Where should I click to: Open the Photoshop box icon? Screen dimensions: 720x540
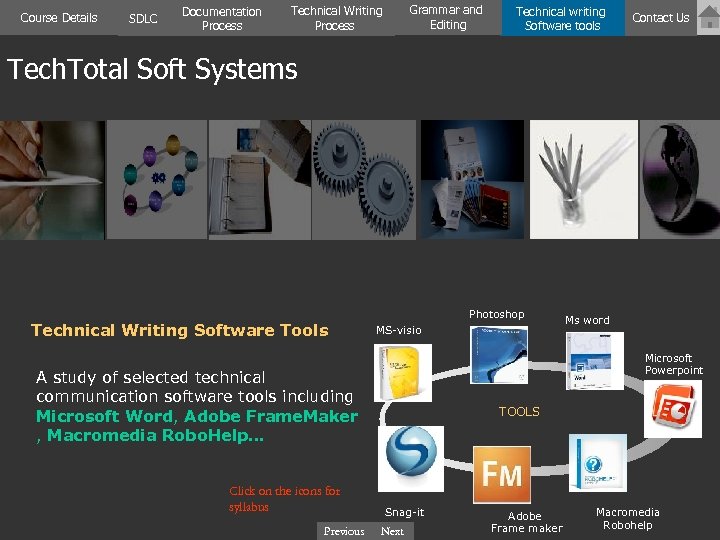(499, 355)
